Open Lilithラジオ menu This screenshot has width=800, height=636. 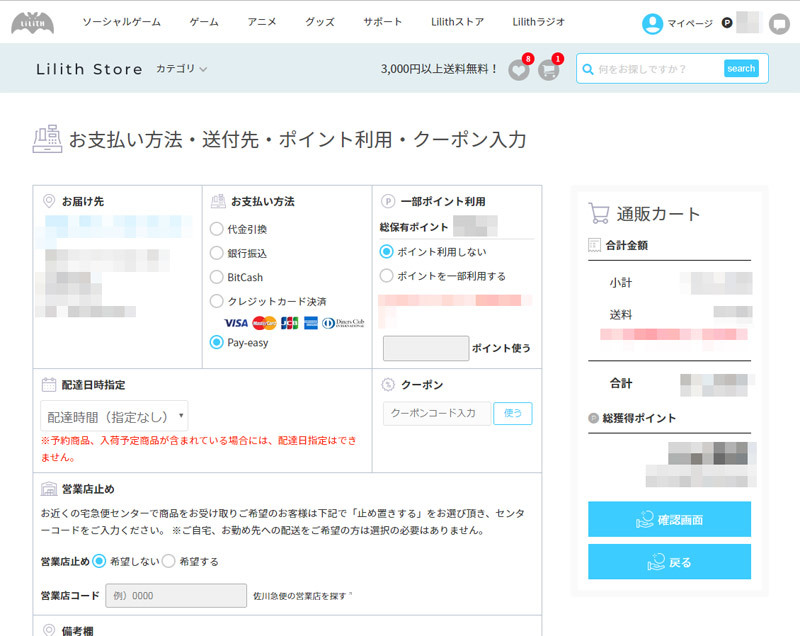pyautogui.click(x=539, y=22)
